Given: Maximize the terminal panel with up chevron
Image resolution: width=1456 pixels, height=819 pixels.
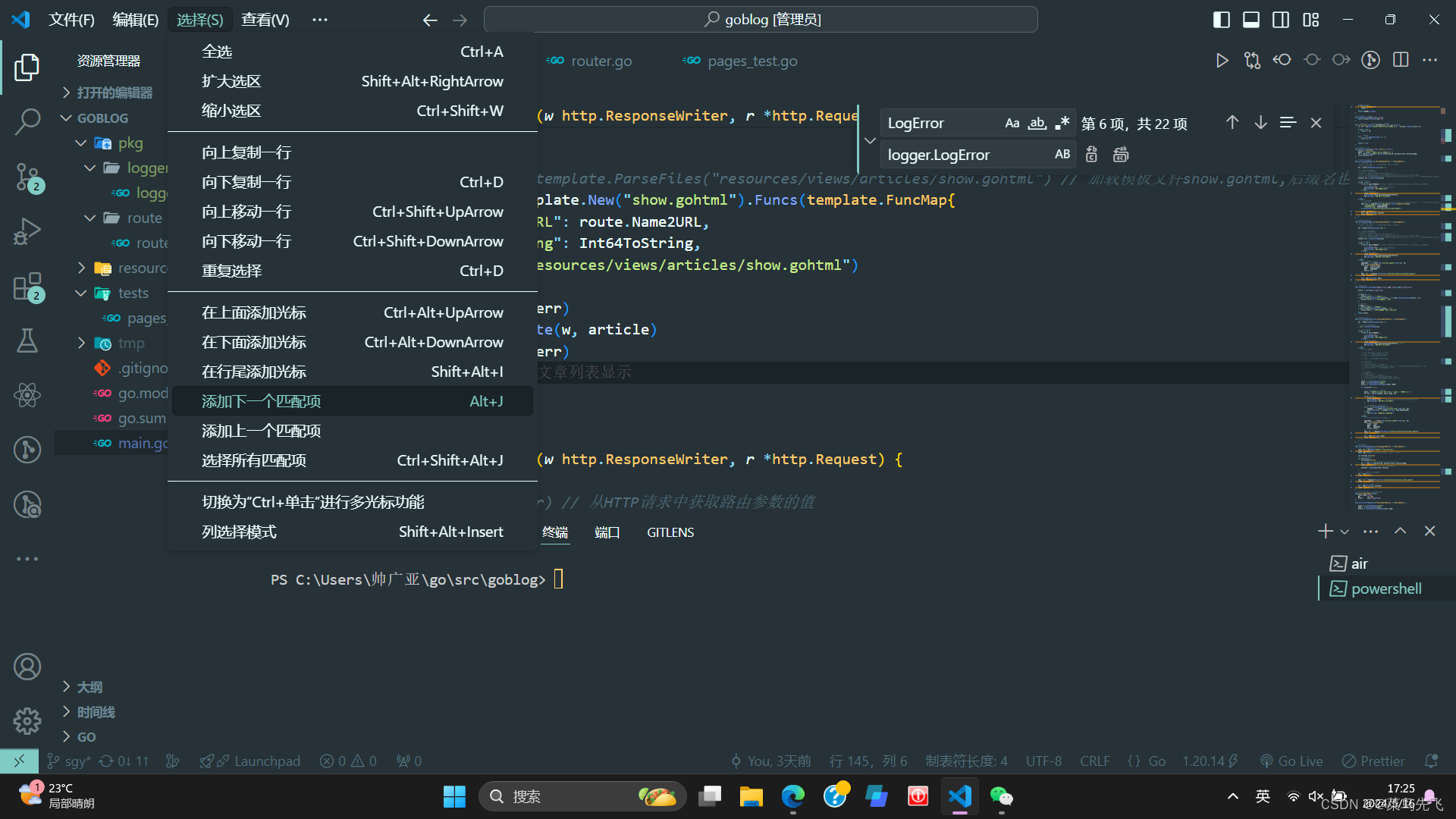Looking at the screenshot, I should 1400,531.
